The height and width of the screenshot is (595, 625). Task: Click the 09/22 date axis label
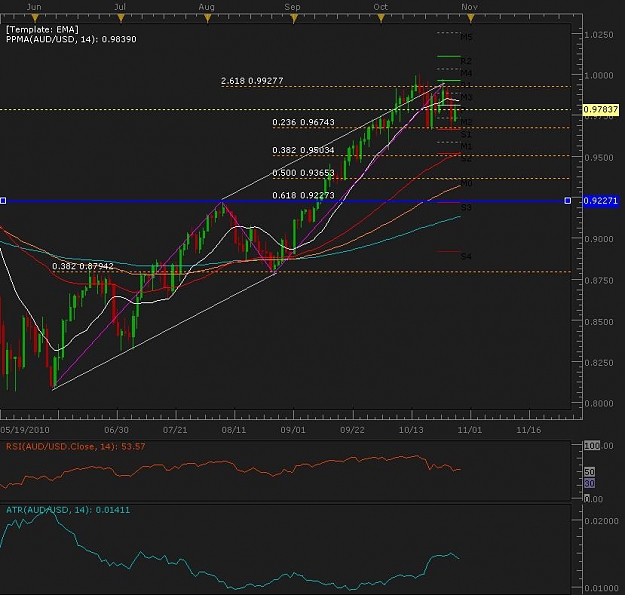(x=352, y=430)
